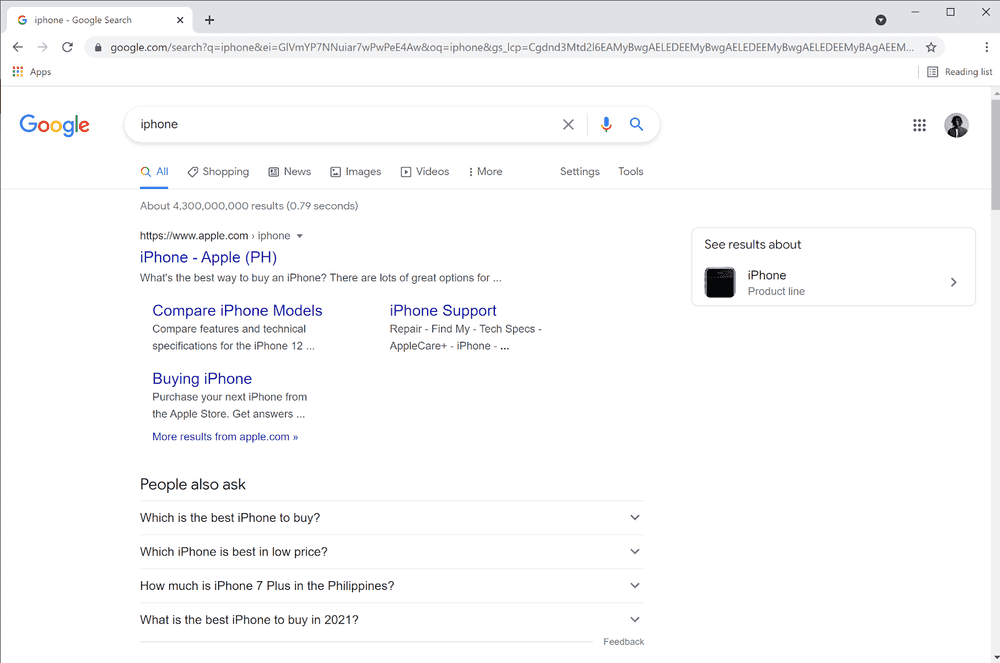Click the Google logo

click(x=55, y=125)
